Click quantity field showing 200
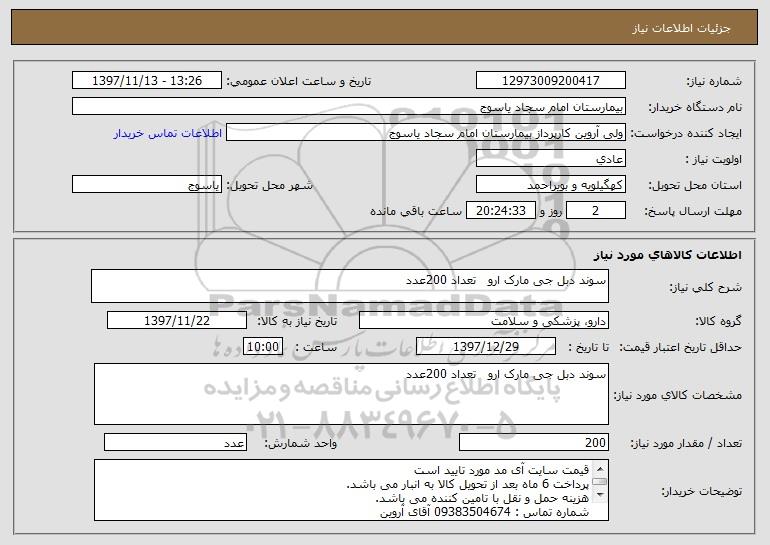 [x=534, y=442]
